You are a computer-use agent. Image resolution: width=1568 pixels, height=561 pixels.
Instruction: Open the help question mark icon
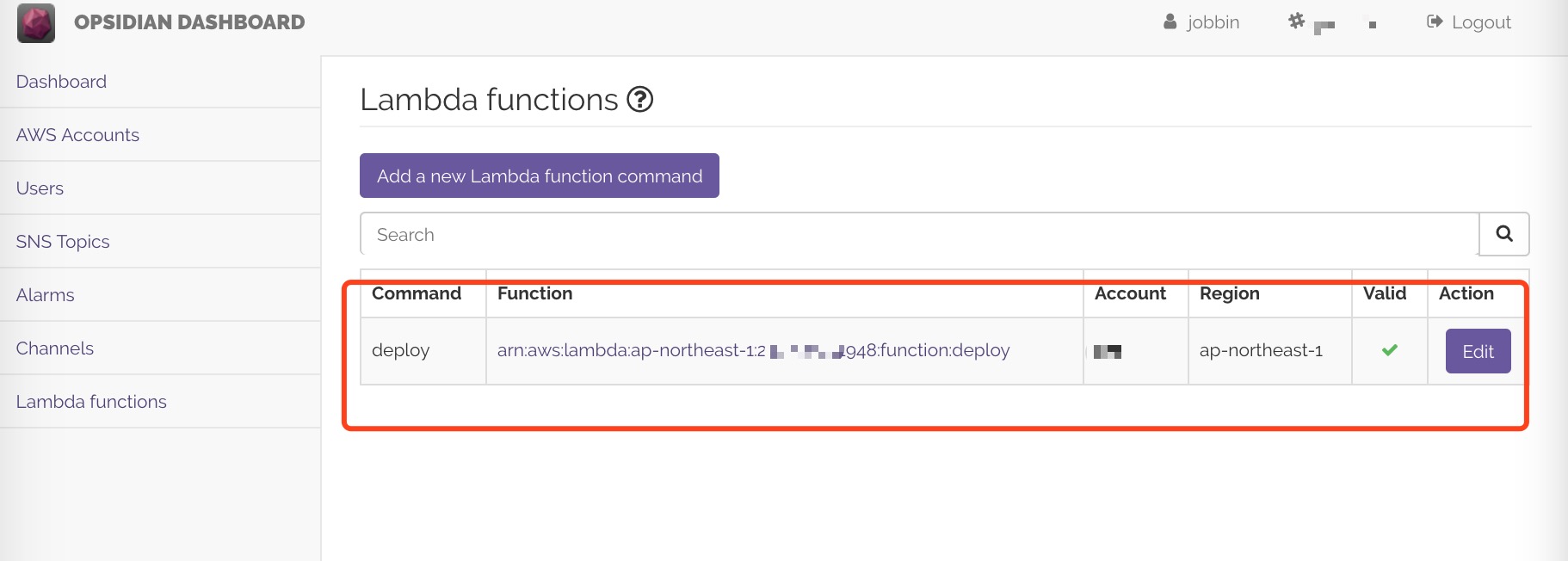(640, 100)
